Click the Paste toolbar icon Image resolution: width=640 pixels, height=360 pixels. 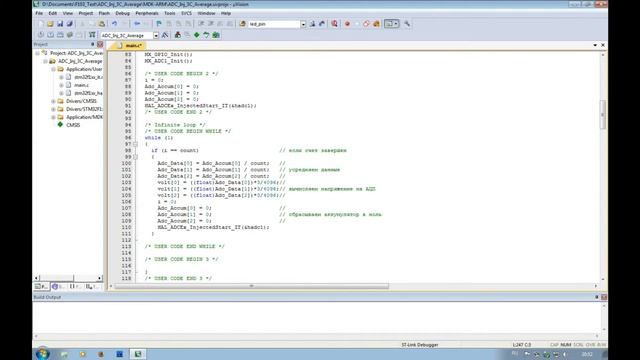pos(102,24)
